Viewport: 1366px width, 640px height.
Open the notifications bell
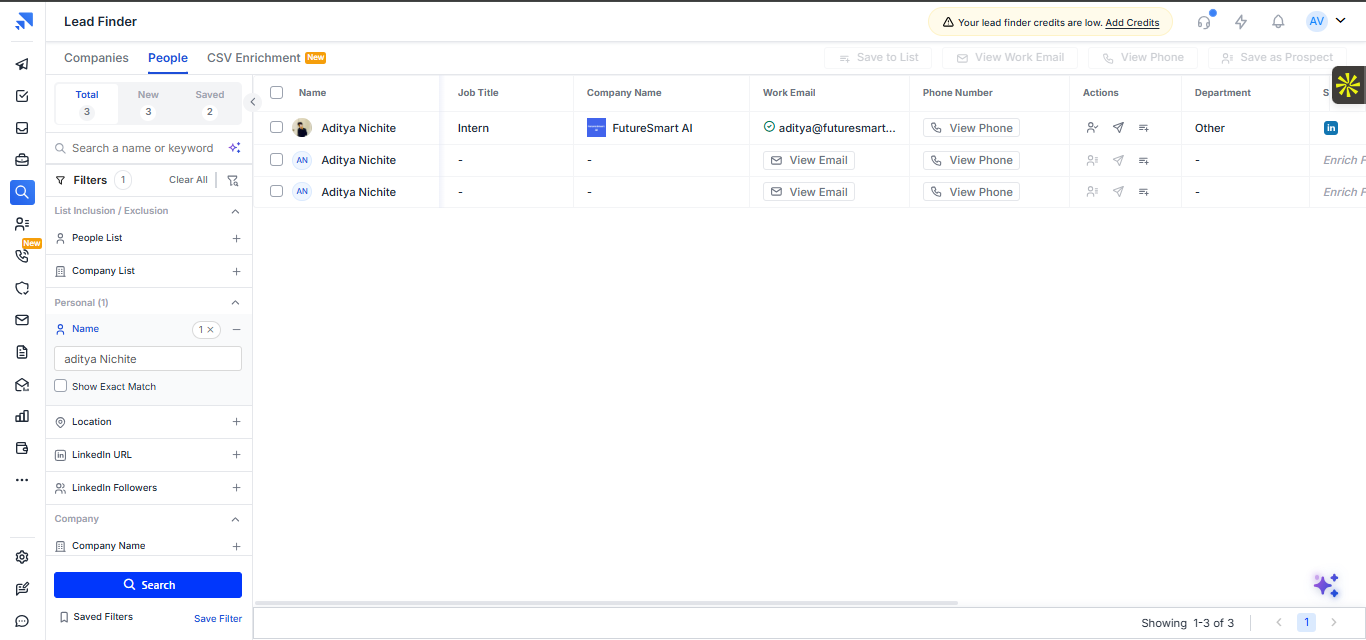(x=1278, y=22)
